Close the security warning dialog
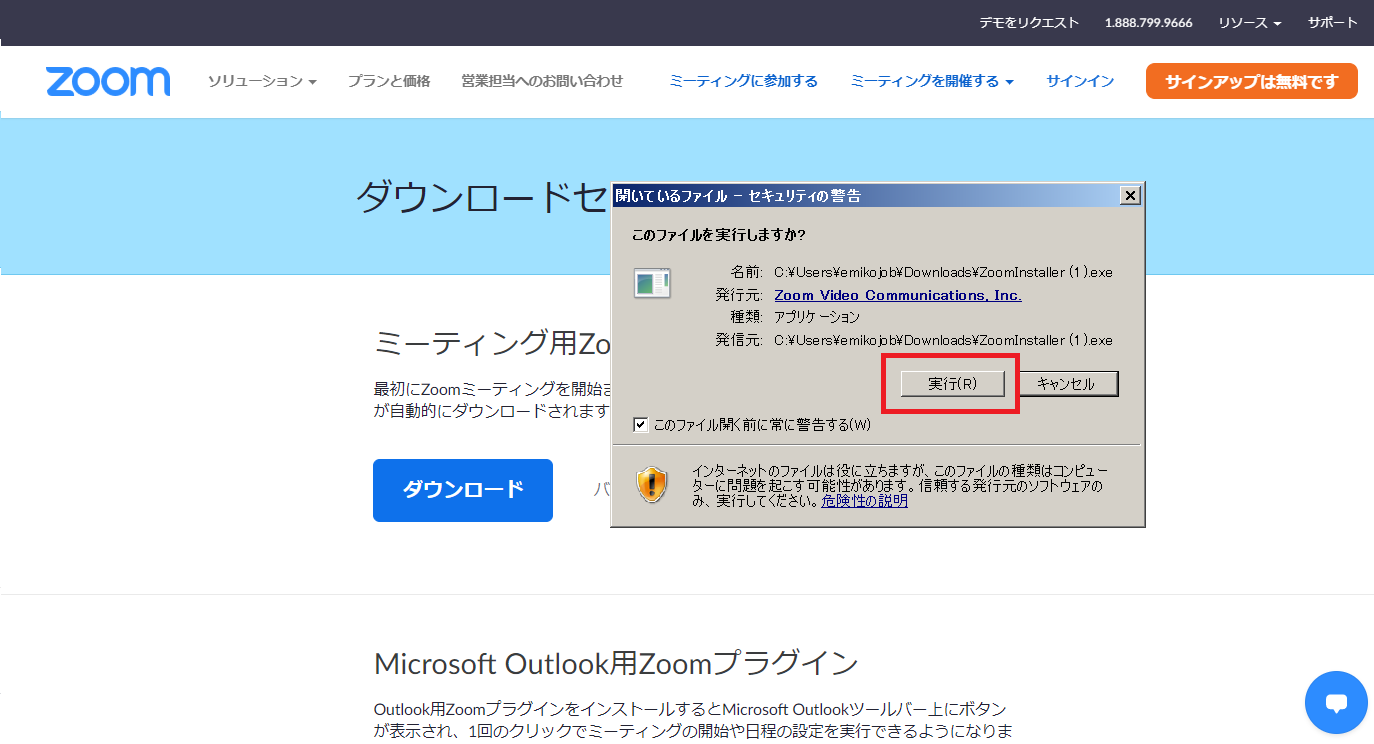This screenshot has width=1374, height=744. pos(1130,196)
